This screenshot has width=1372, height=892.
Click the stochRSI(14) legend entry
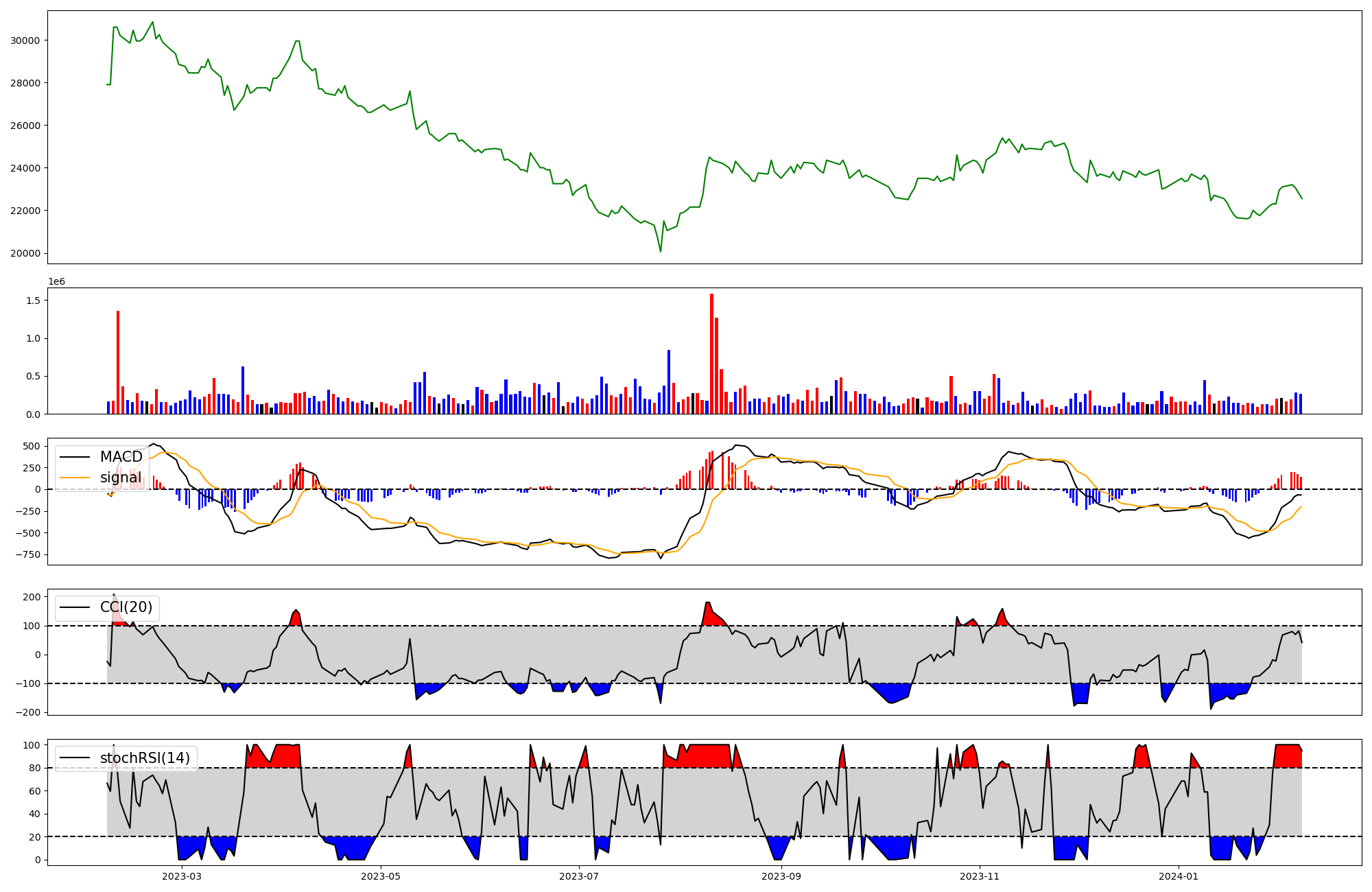145,758
